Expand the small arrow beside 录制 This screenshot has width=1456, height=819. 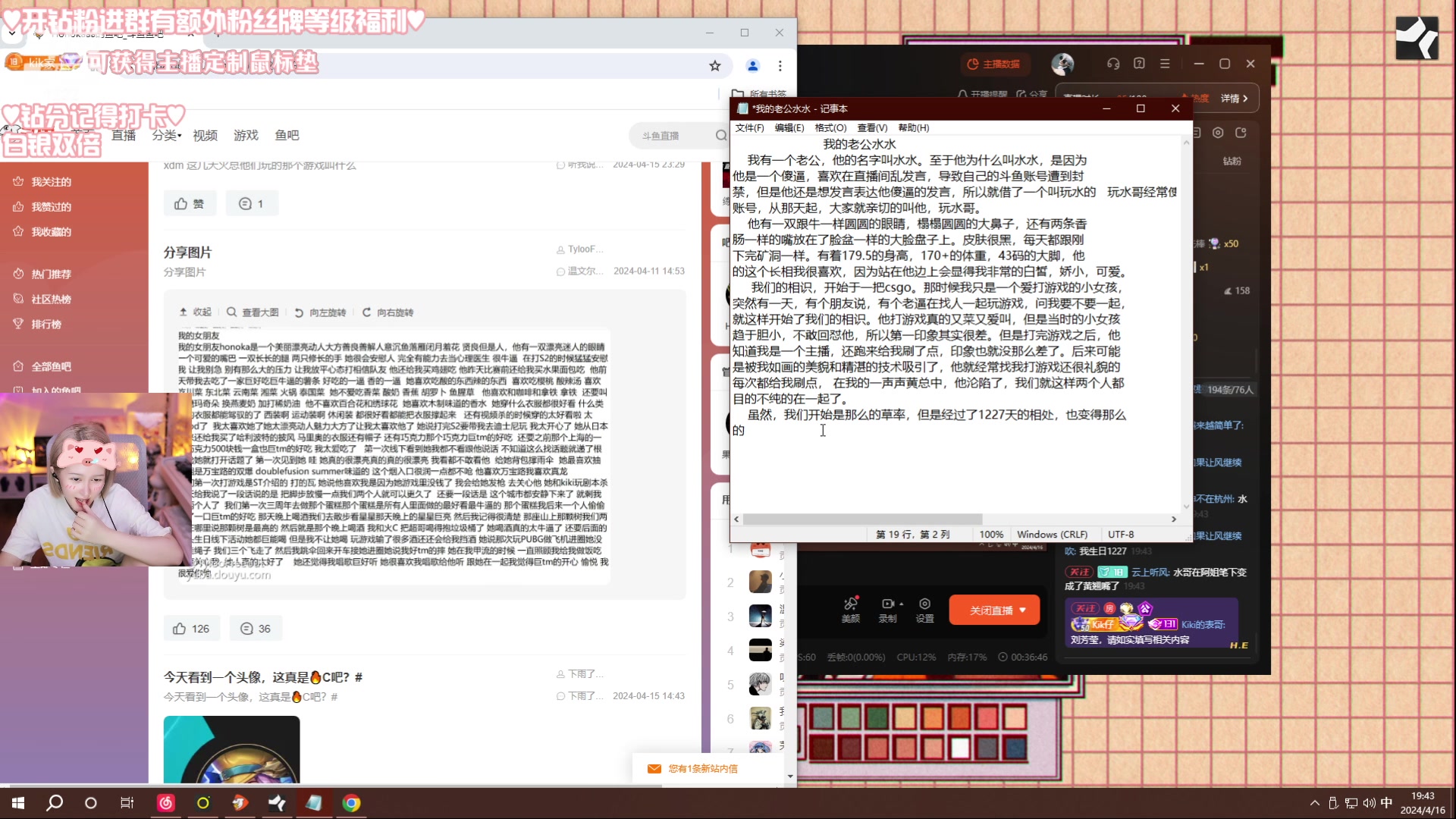(901, 604)
